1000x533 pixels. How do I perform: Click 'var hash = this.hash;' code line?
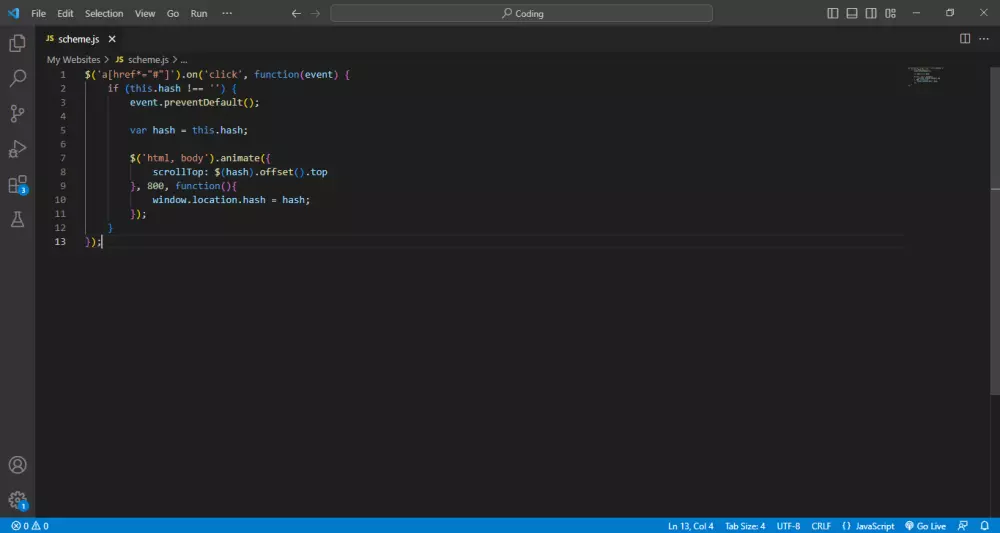tap(189, 130)
